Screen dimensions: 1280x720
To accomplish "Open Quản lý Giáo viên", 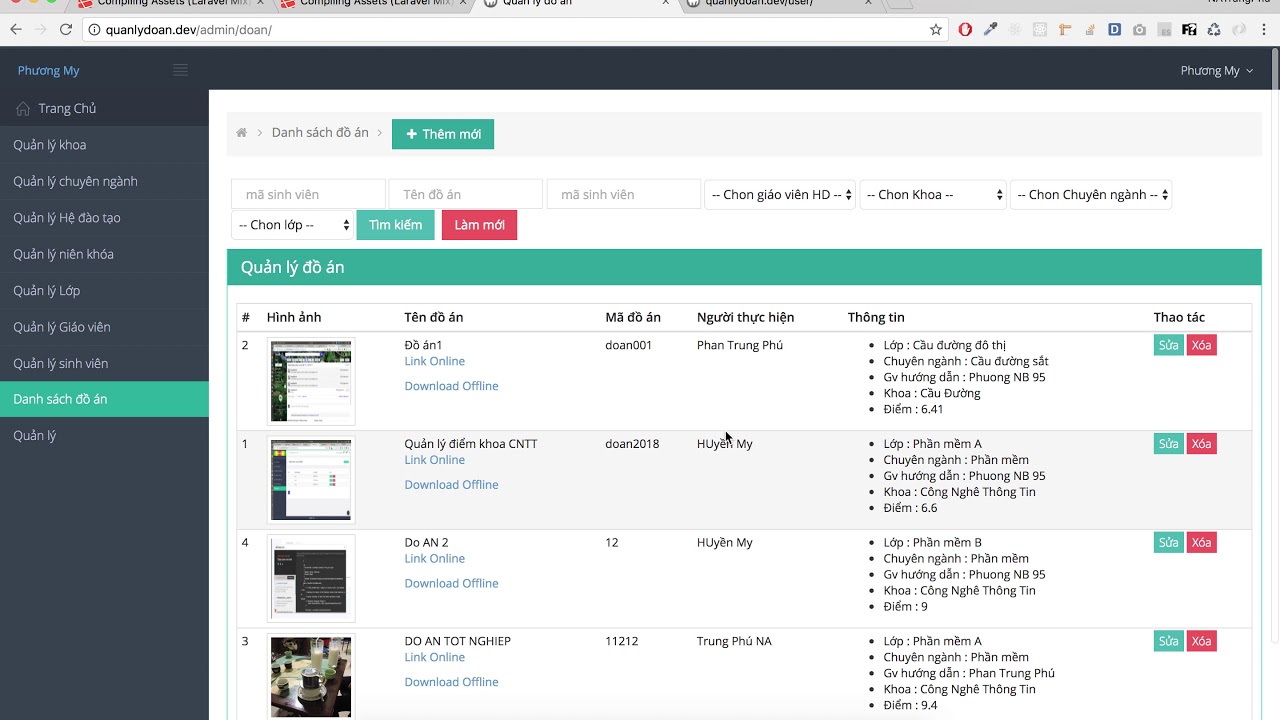I will pyautogui.click(x=104, y=327).
